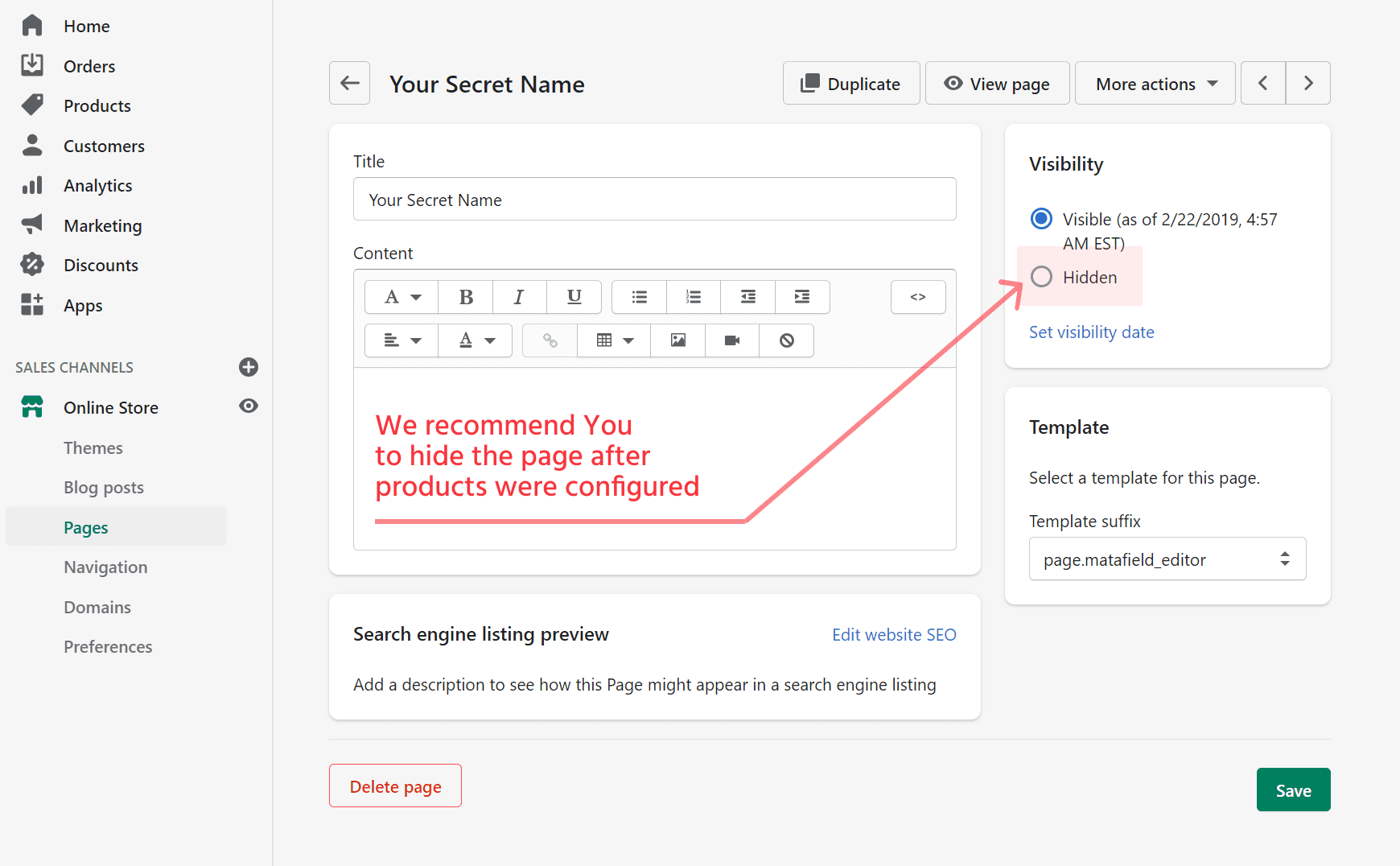Open Edit website SEO
The image size is (1400, 866).
pyautogui.click(x=894, y=634)
